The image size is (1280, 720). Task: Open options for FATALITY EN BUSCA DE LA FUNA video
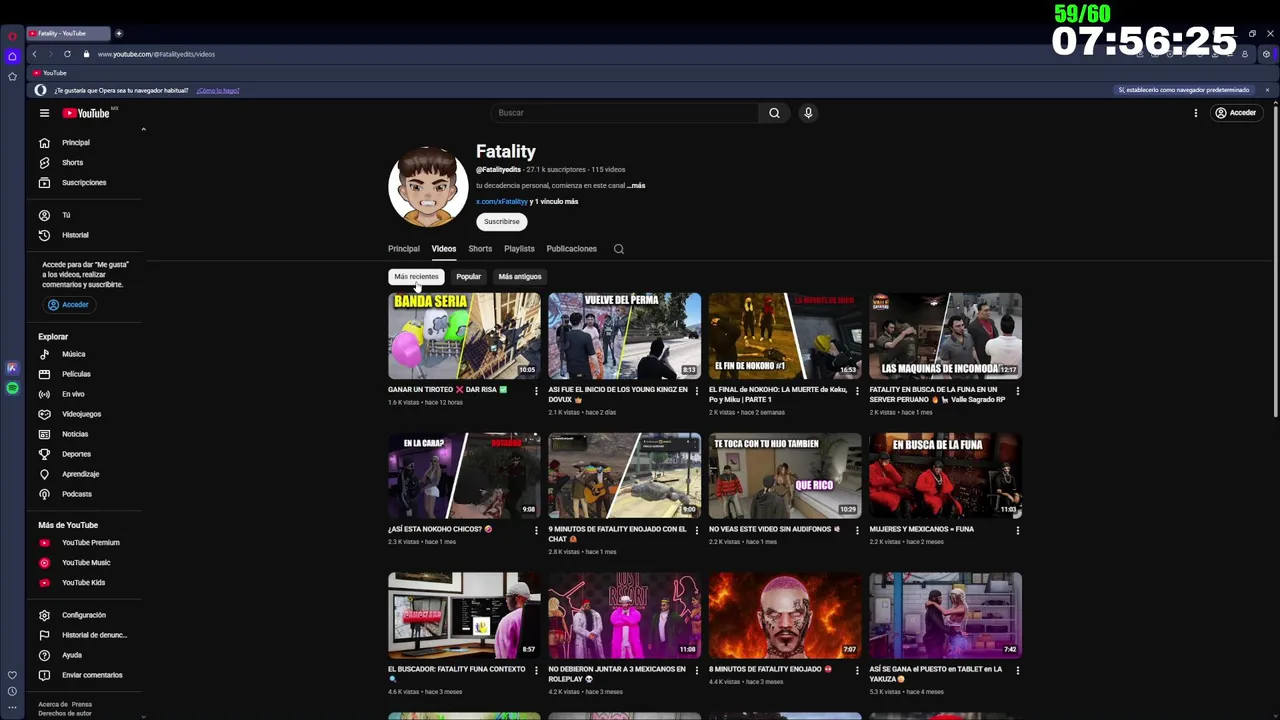pos(1018,391)
